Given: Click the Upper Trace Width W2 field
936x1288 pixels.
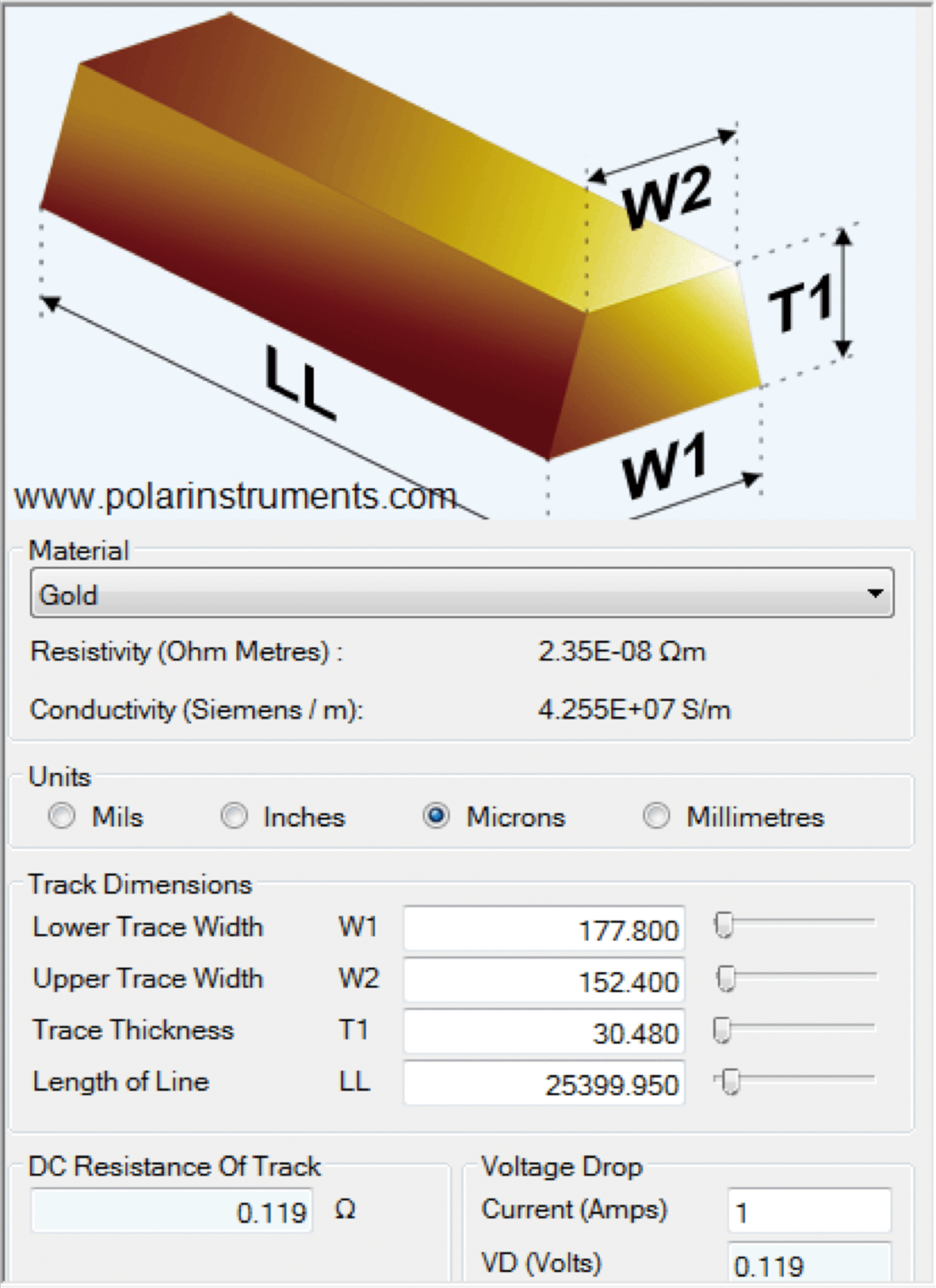Looking at the screenshot, I should (544, 981).
